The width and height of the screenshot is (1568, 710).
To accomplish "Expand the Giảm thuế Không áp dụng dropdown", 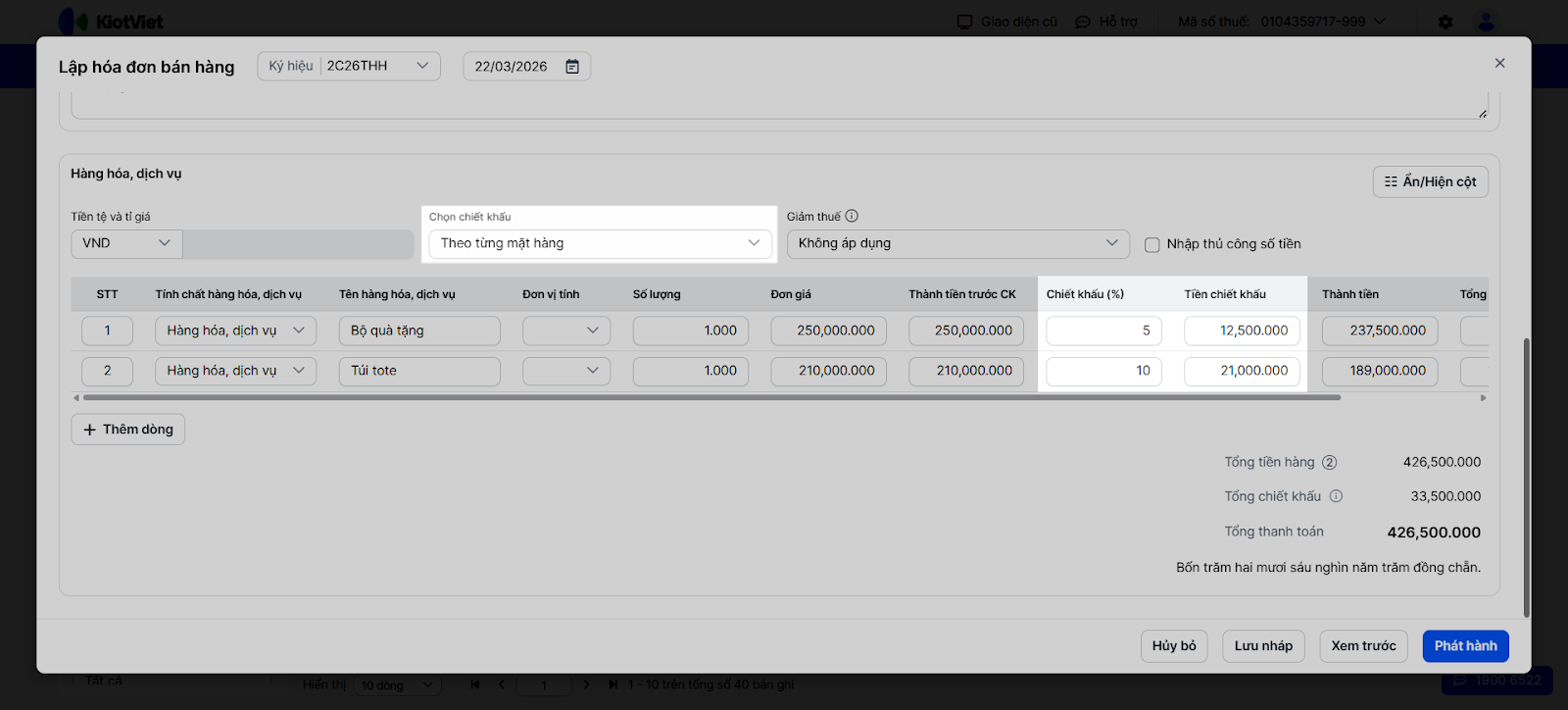I will [957, 243].
